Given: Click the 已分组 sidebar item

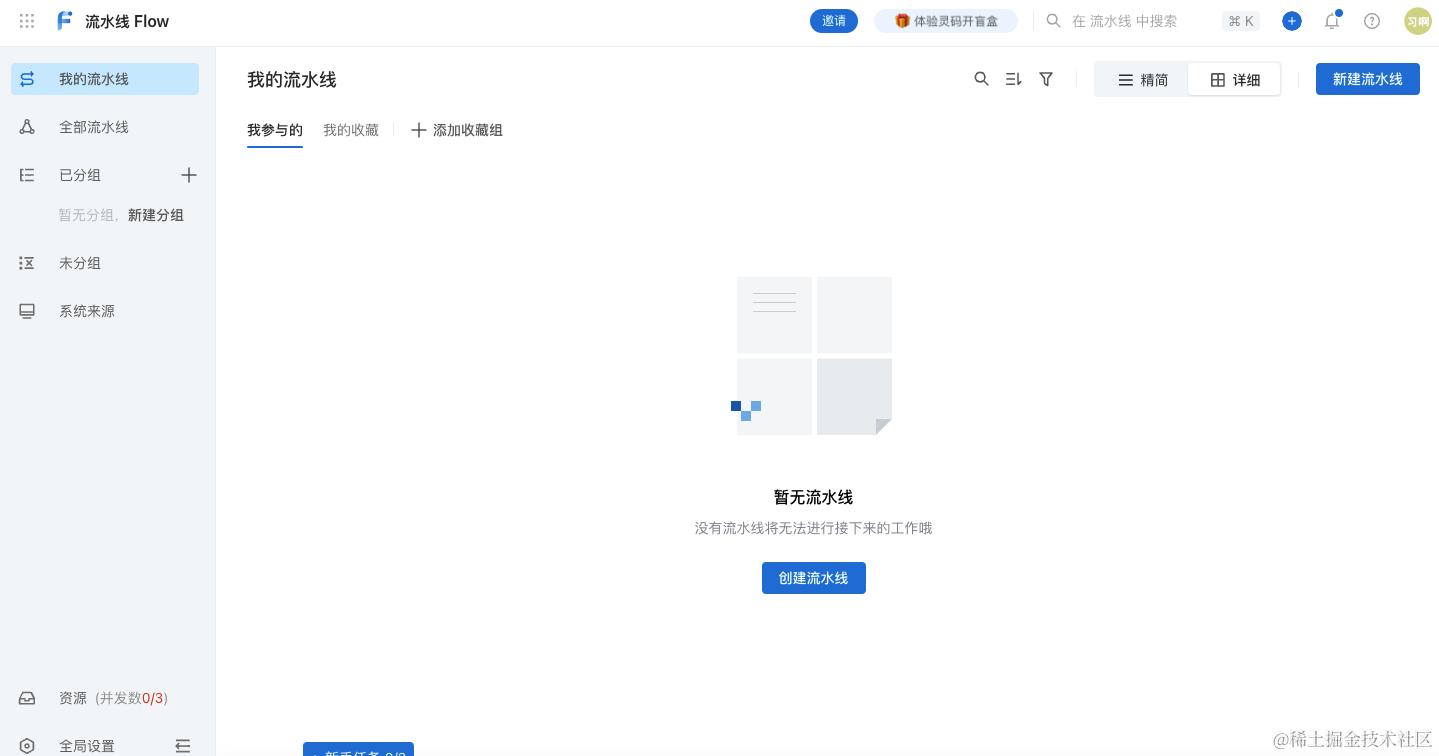Looking at the screenshot, I should pyautogui.click(x=80, y=175).
